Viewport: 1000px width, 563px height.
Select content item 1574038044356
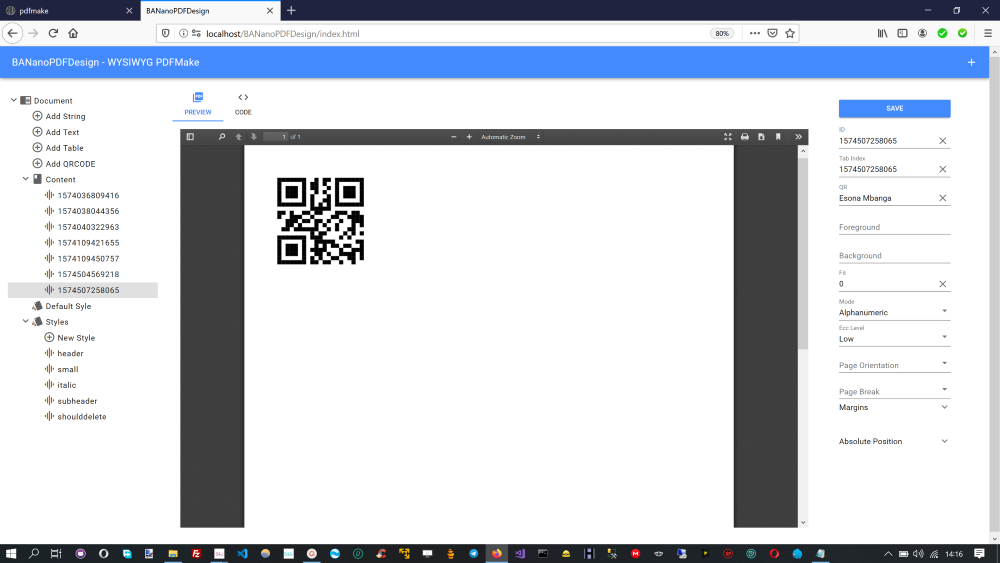click(x=88, y=211)
